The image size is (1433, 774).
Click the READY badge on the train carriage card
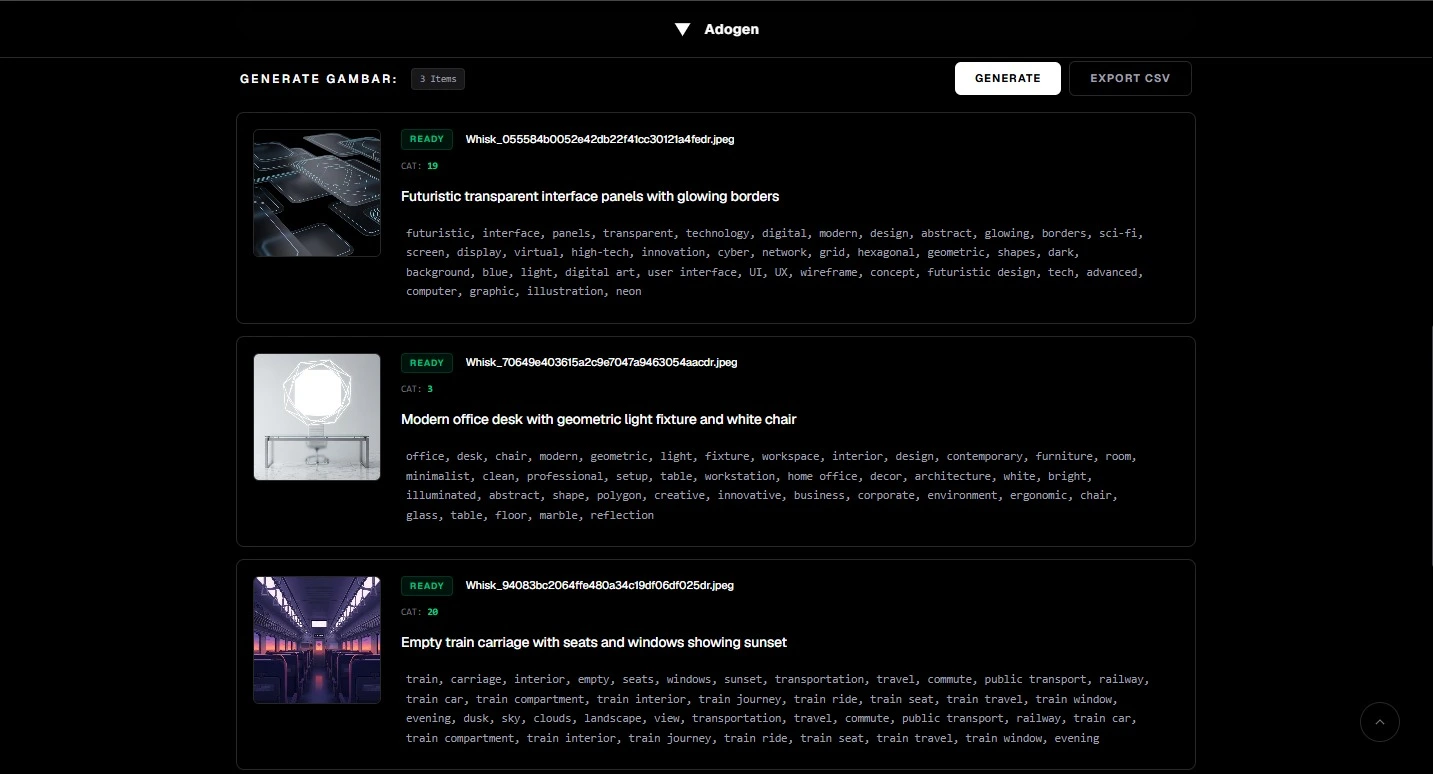(x=426, y=585)
